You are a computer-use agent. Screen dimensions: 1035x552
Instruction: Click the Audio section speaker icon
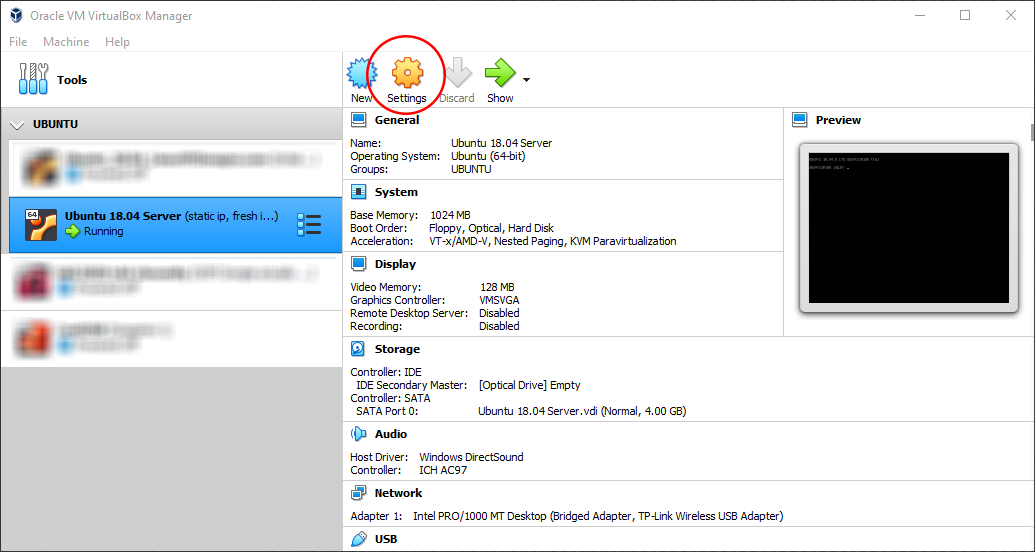point(358,434)
